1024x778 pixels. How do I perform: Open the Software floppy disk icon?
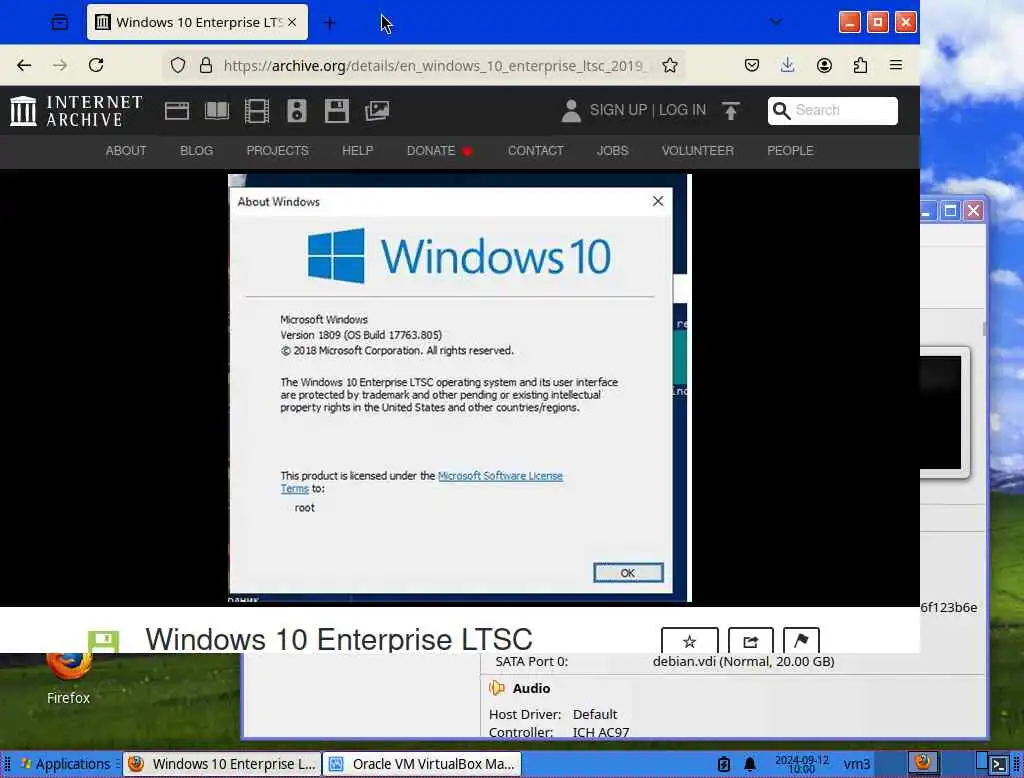[x=336, y=110]
